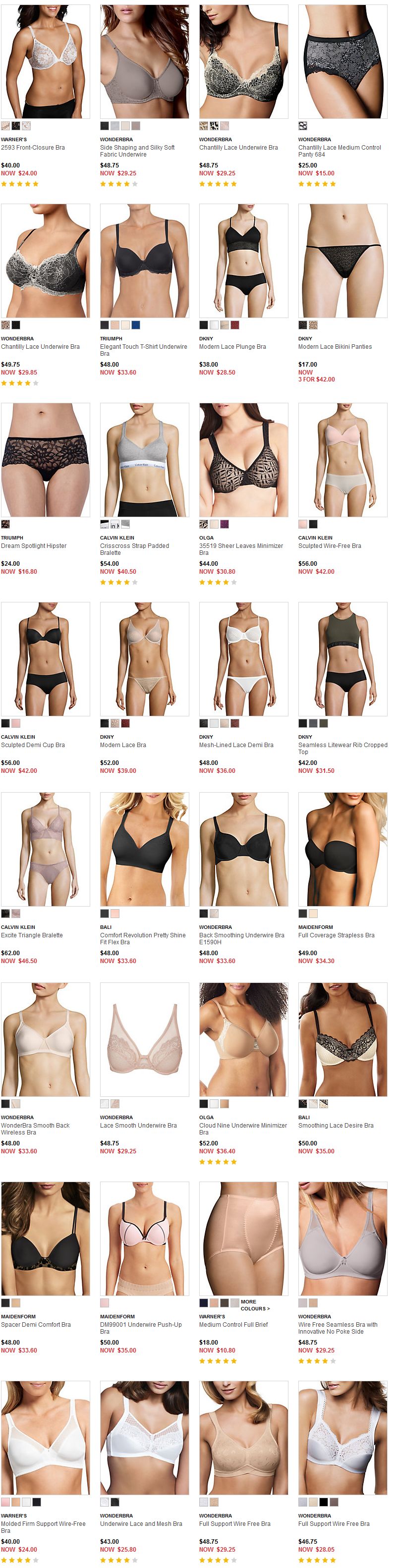Image resolution: width=395 pixels, height=1568 pixels.
Task: Select navy swatch for Warner's Medium Control Full Brief
Action: pos(203,1303)
